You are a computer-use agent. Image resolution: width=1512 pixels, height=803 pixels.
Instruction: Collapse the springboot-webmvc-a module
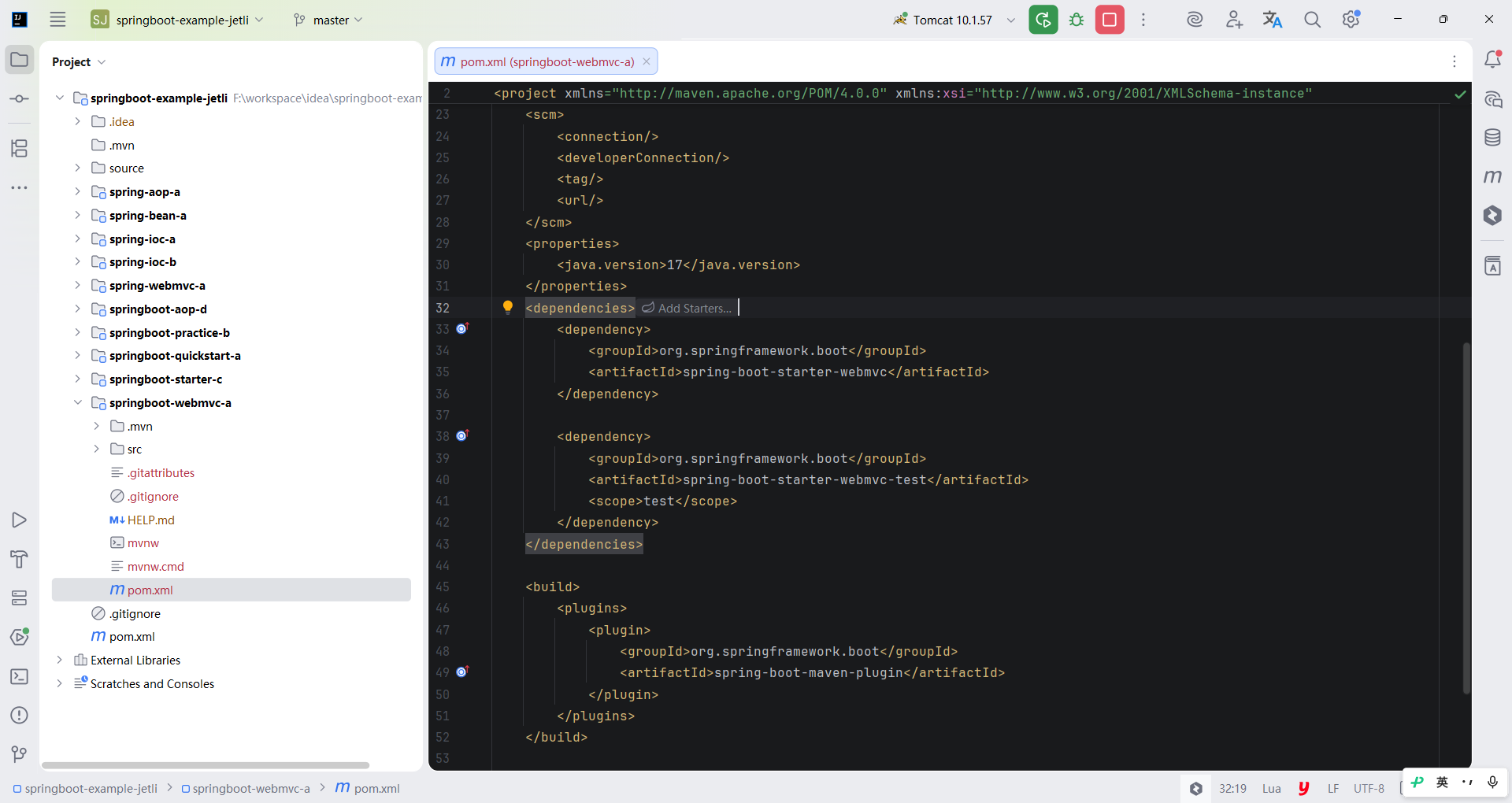(77, 402)
